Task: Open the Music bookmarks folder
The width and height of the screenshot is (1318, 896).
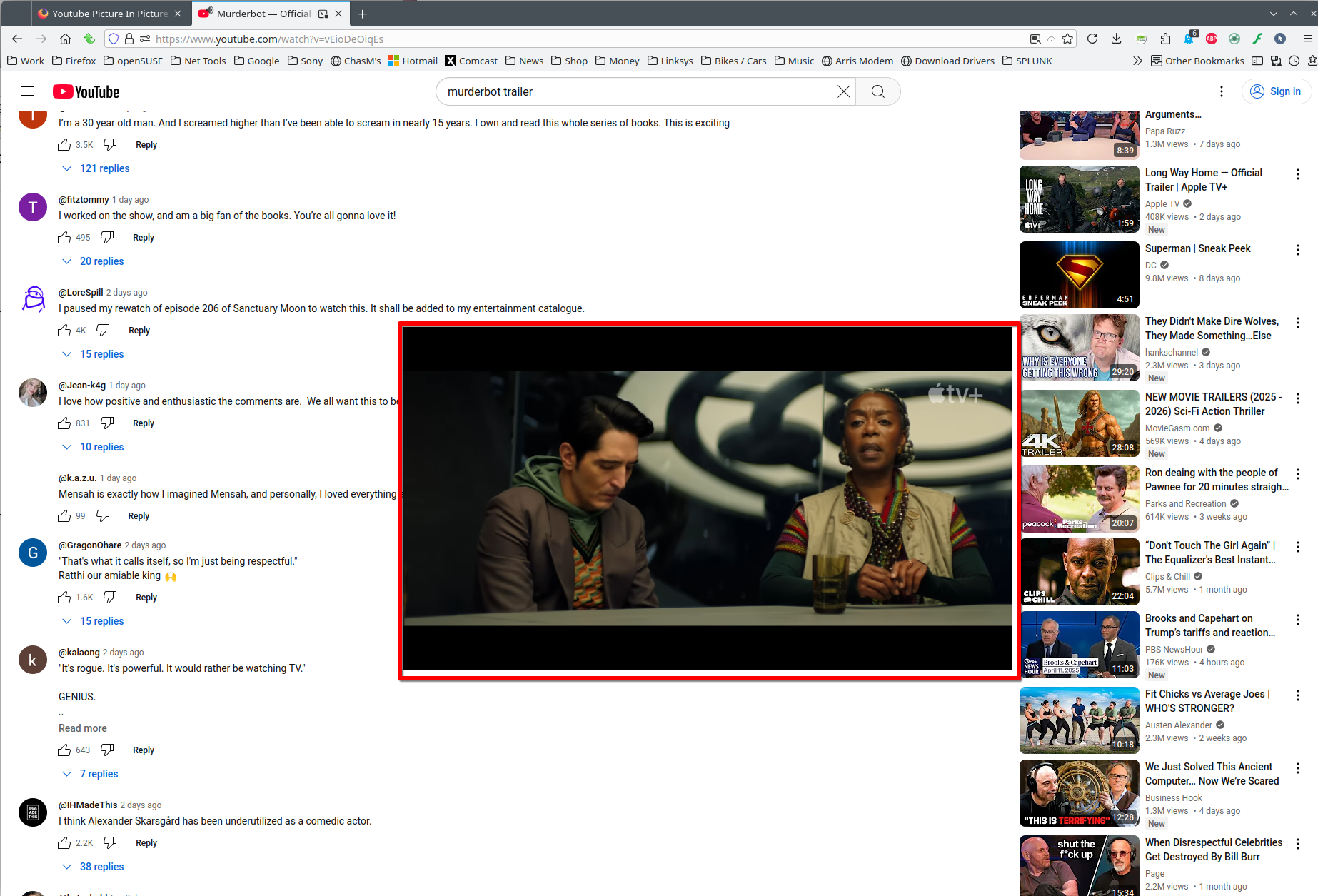Action: pos(794,61)
